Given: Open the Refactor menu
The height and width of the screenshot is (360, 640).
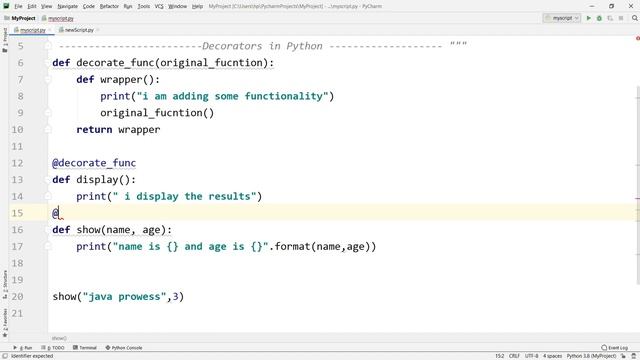Looking at the screenshot, I should pos(109,6).
